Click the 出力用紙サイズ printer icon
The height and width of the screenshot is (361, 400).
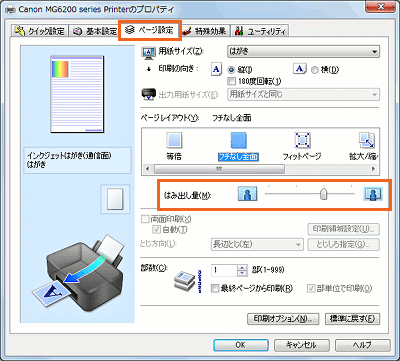[148, 94]
